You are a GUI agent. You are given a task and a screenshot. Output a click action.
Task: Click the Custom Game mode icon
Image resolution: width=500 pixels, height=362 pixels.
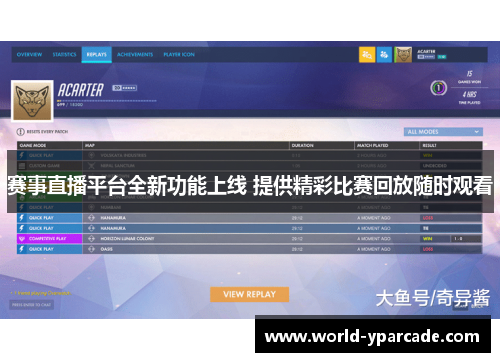coord(22,166)
